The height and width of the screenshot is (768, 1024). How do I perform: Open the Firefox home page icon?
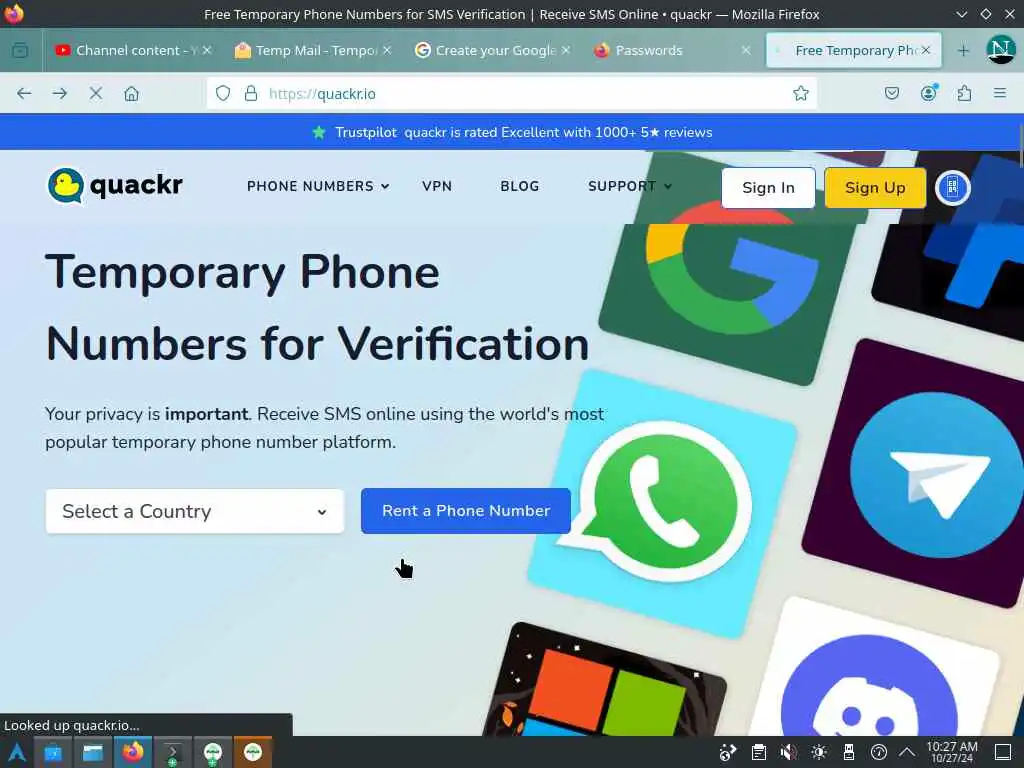[x=131, y=93]
